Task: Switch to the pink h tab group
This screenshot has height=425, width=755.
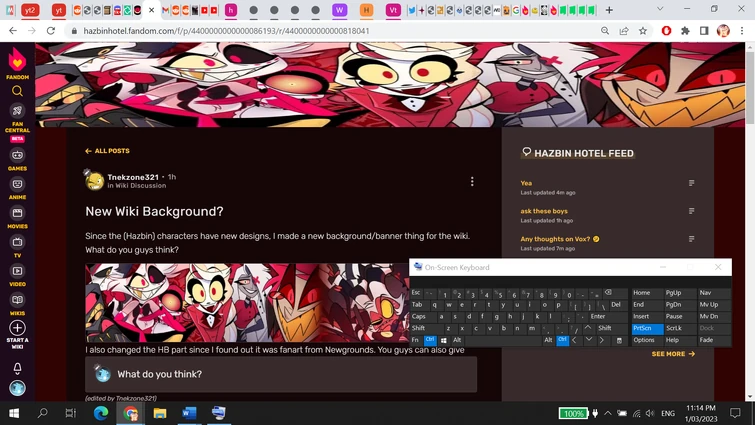Action: (231, 10)
